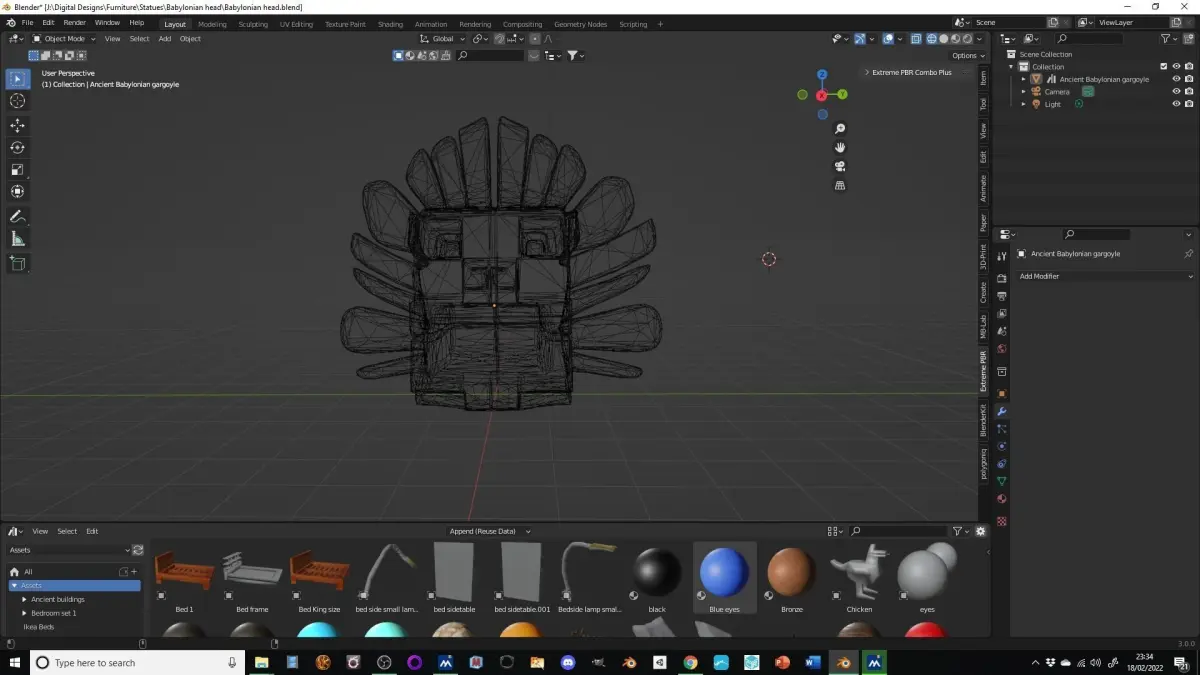Open asset browser settings gear
Viewport: 1200px width, 675px height.
coord(980,531)
